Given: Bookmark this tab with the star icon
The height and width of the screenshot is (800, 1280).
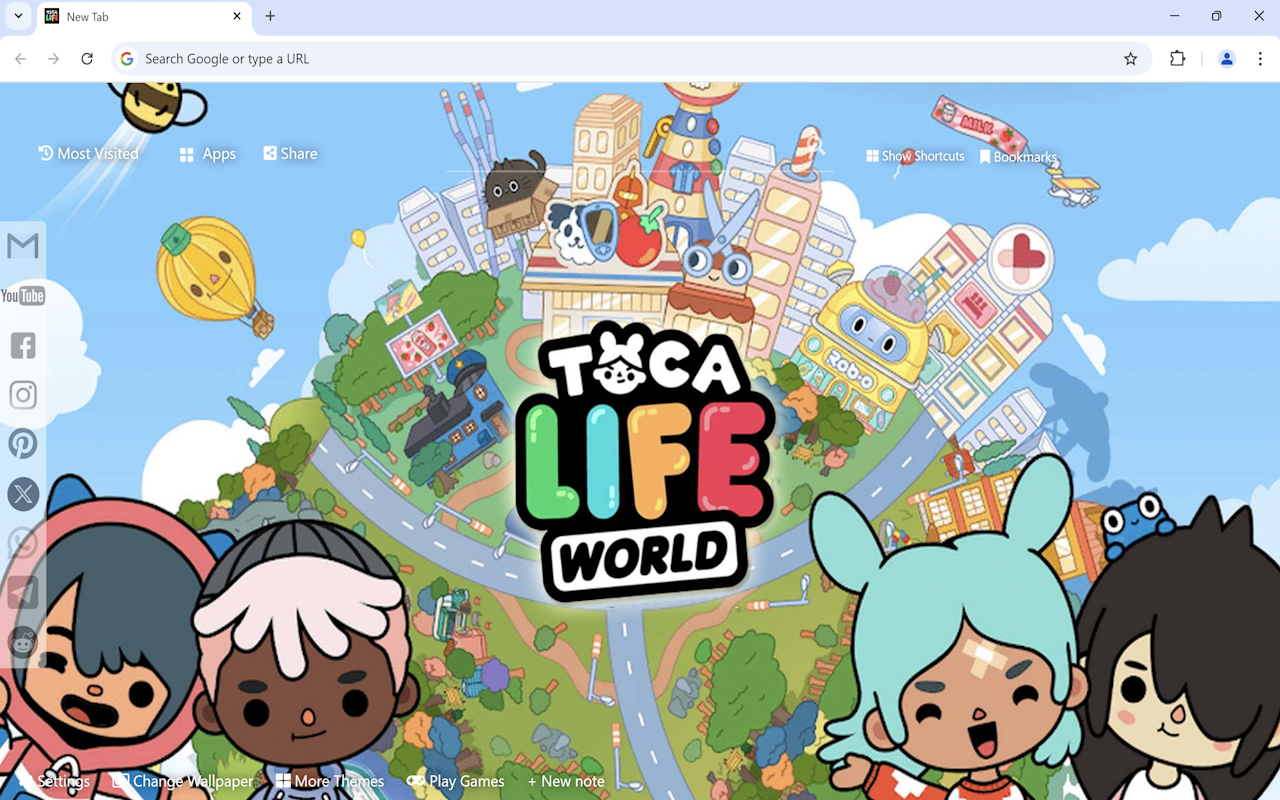Looking at the screenshot, I should (1131, 59).
